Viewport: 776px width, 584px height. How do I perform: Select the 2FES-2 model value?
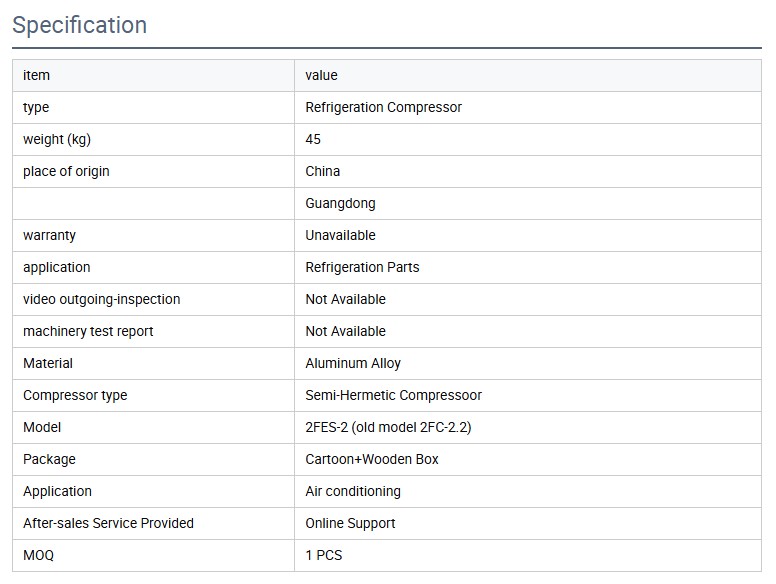click(388, 427)
